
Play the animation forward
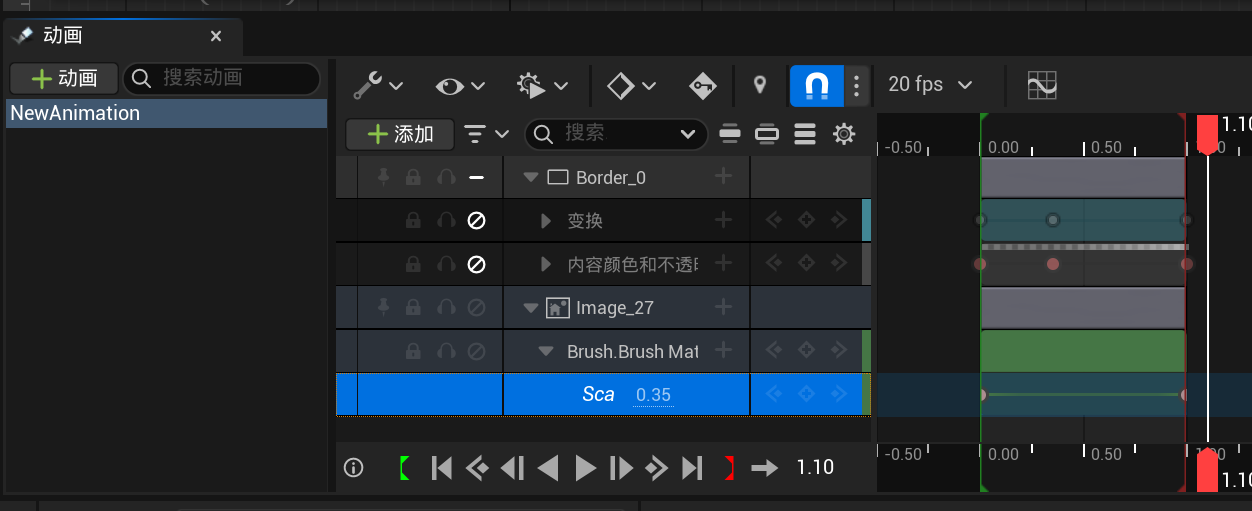pyautogui.click(x=586, y=467)
